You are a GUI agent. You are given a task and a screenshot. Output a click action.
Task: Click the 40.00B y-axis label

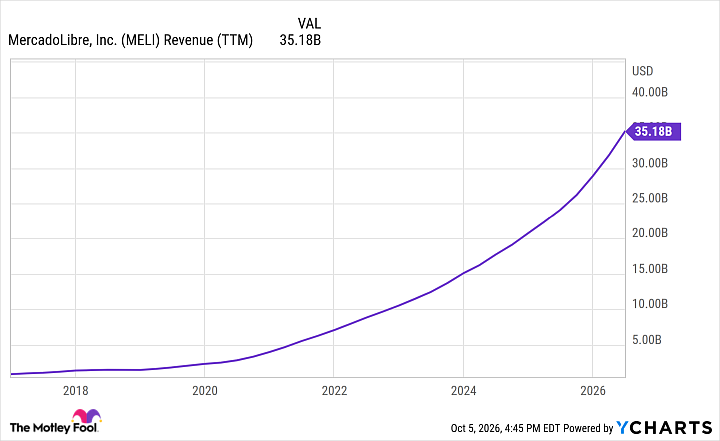(650, 92)
